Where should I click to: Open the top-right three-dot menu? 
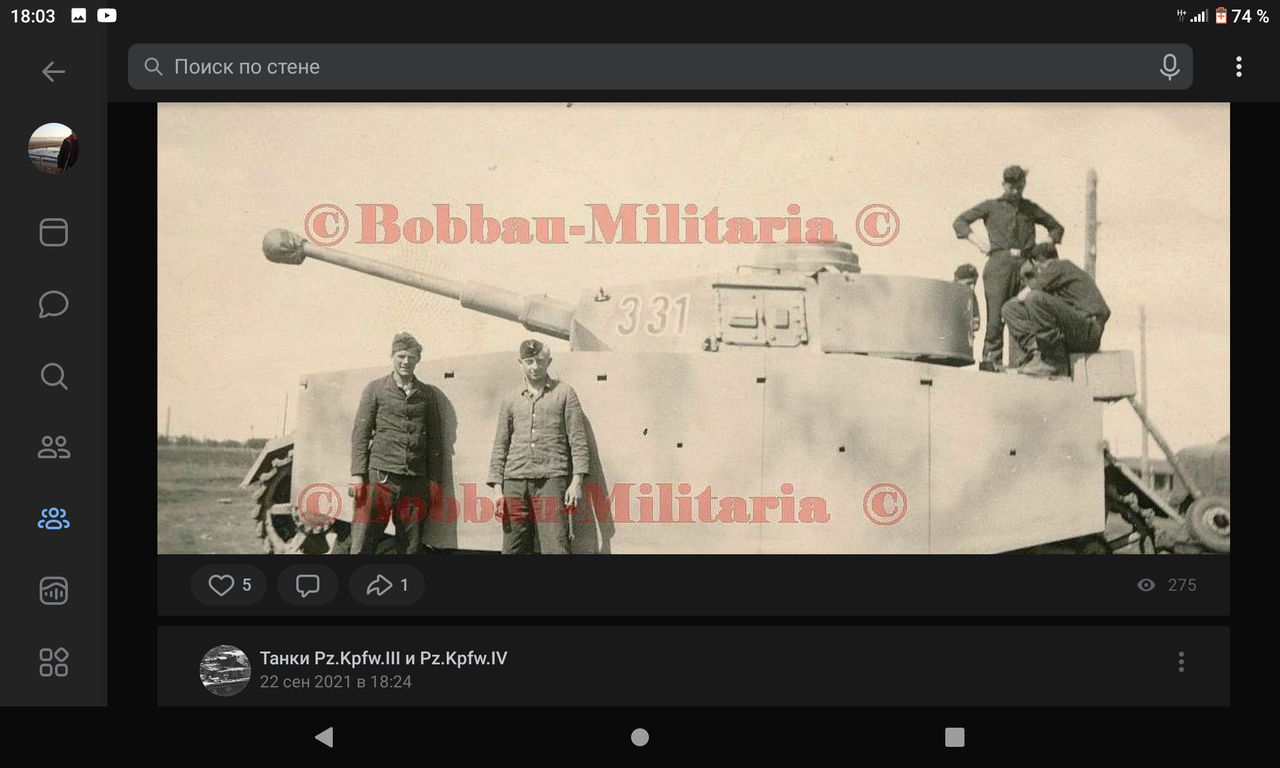point(1238,67)
